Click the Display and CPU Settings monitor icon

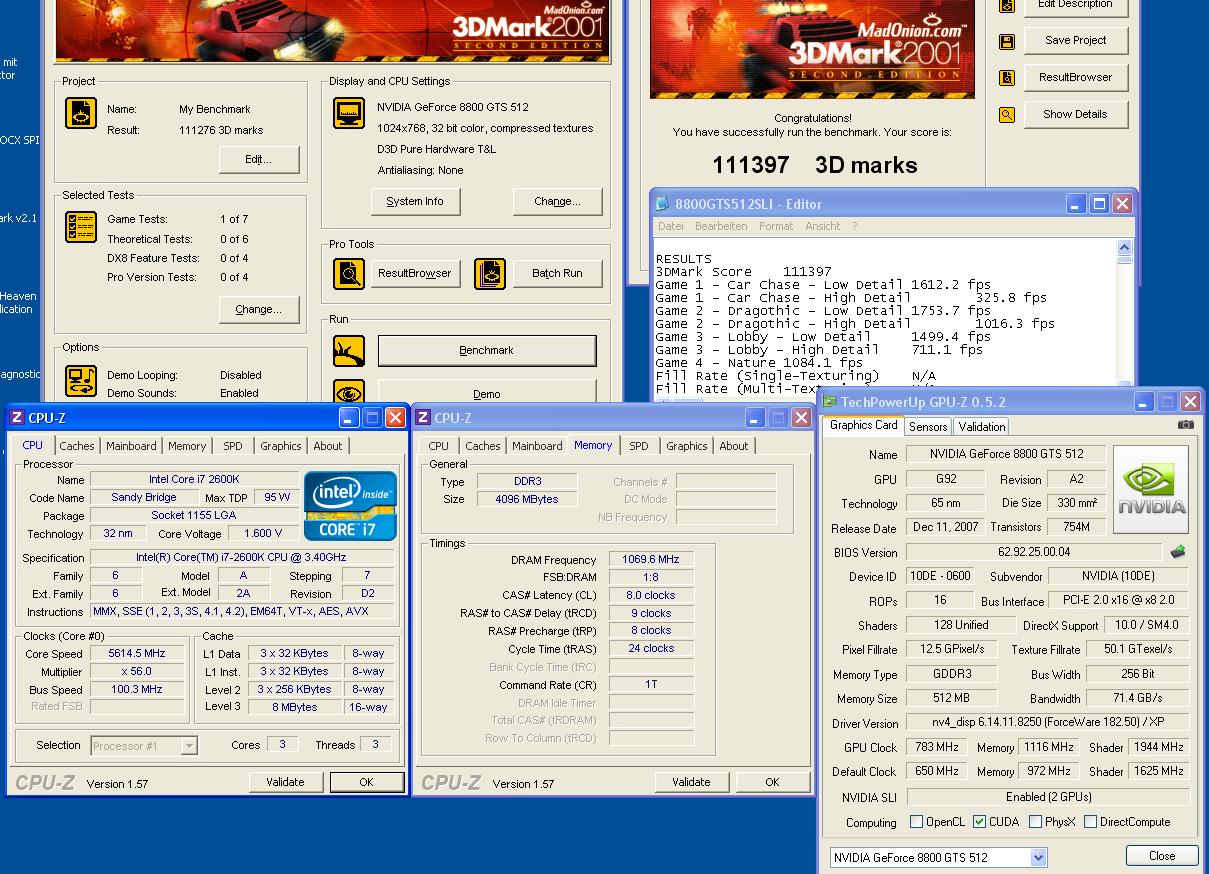pos(349,113)
